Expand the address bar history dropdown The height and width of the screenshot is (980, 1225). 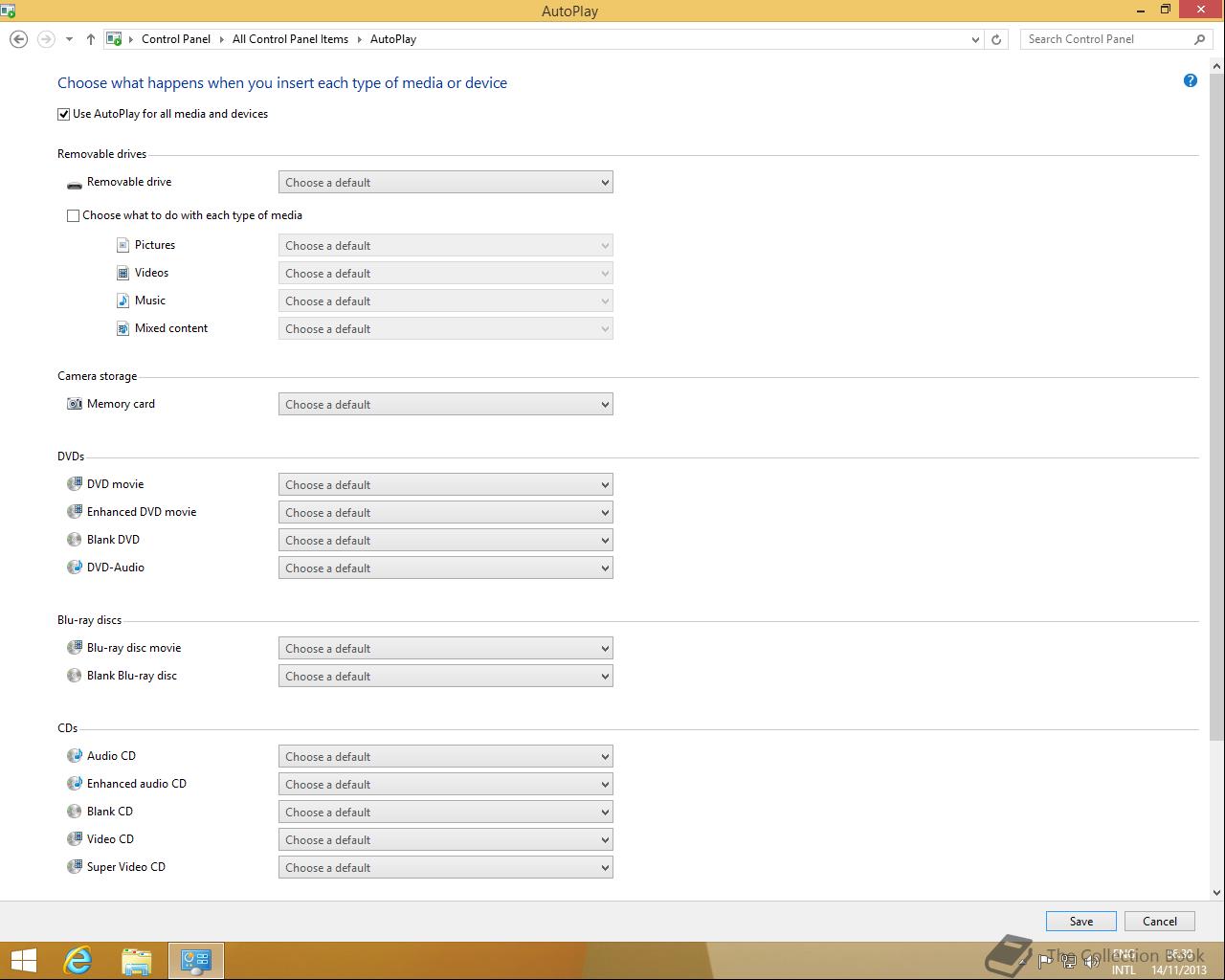[x=975, y=39]
